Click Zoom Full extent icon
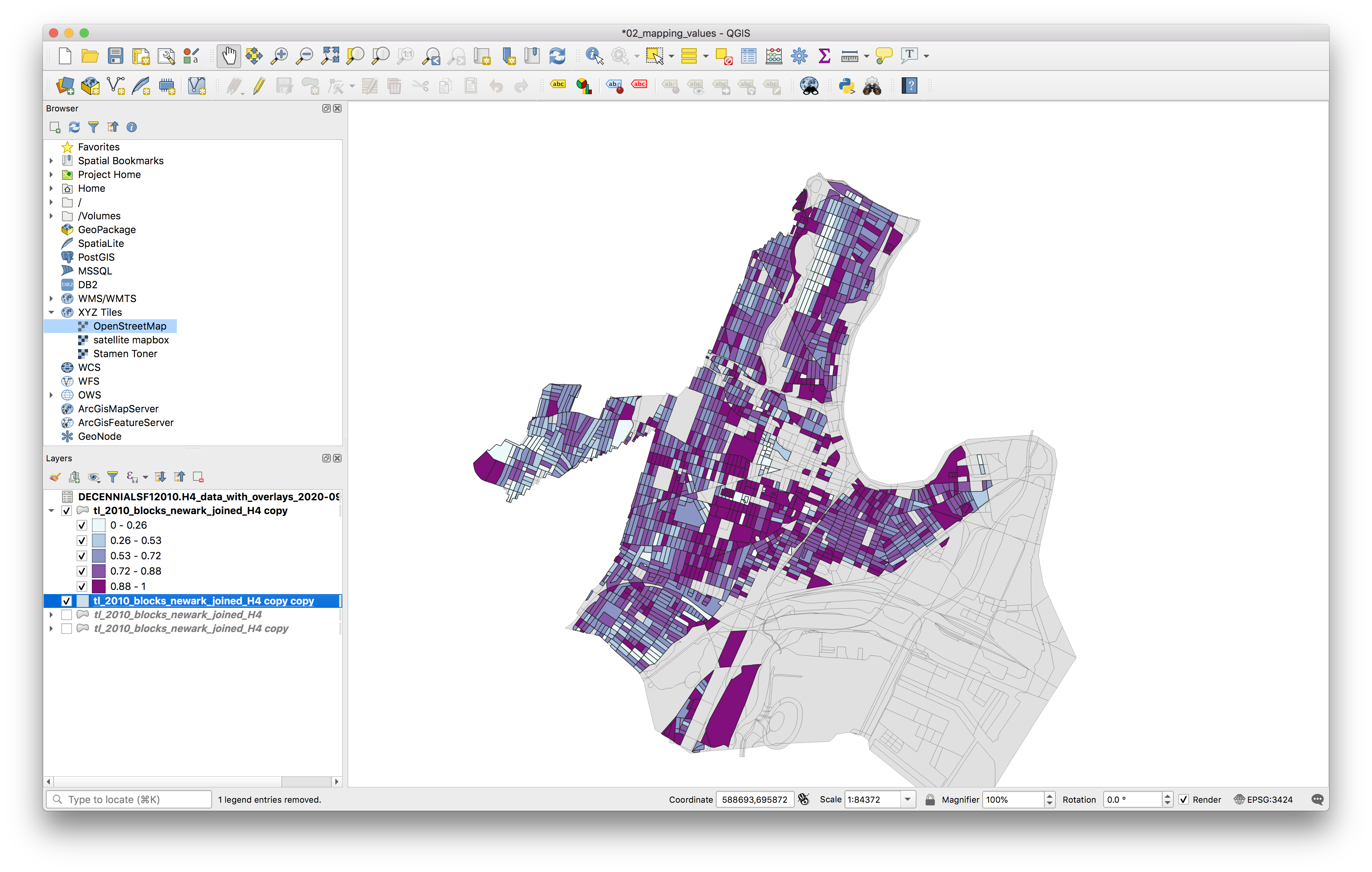The image size is (1372, 872). (330, 56)
